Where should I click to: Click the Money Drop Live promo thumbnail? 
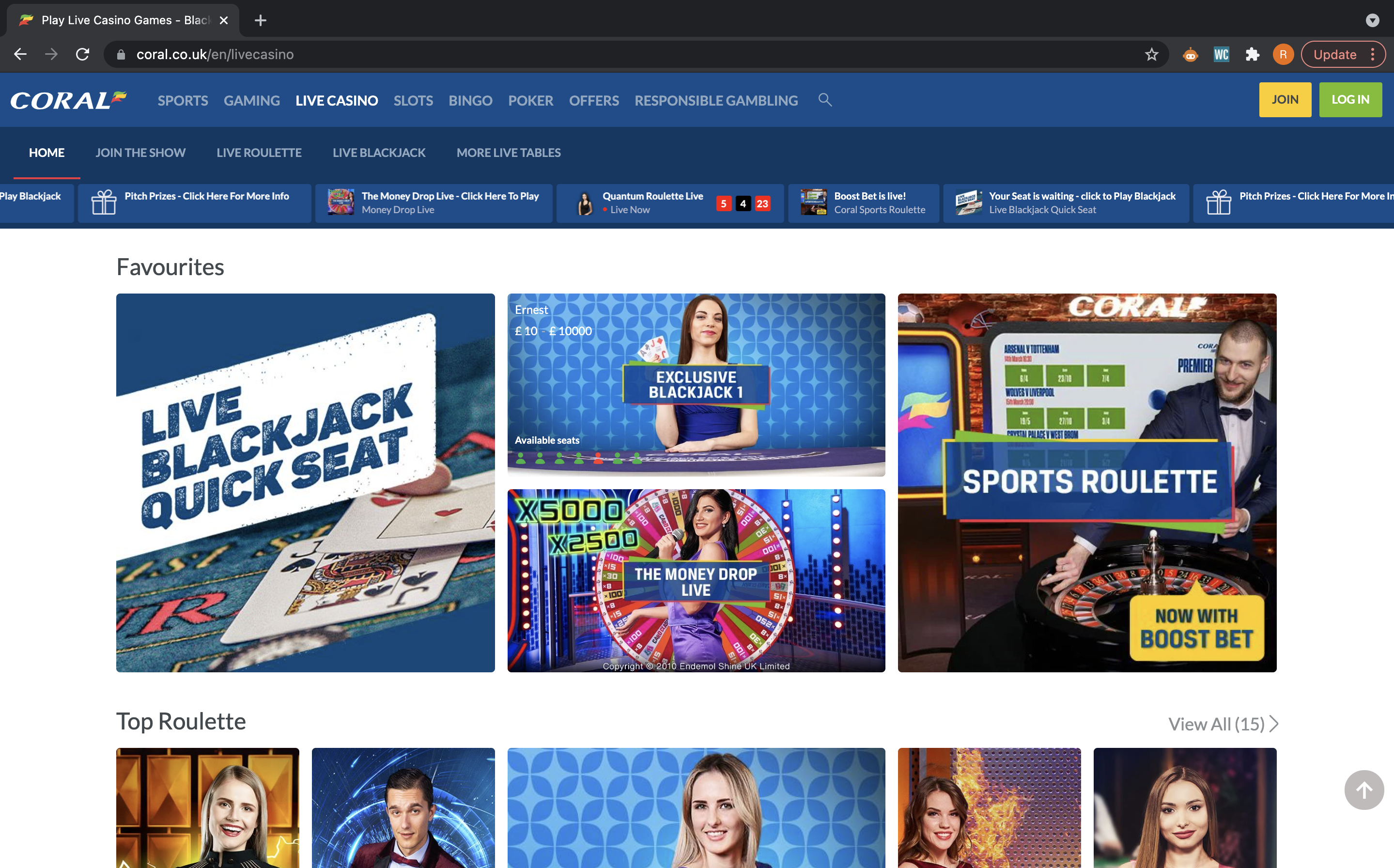click(x=341, y=202)
